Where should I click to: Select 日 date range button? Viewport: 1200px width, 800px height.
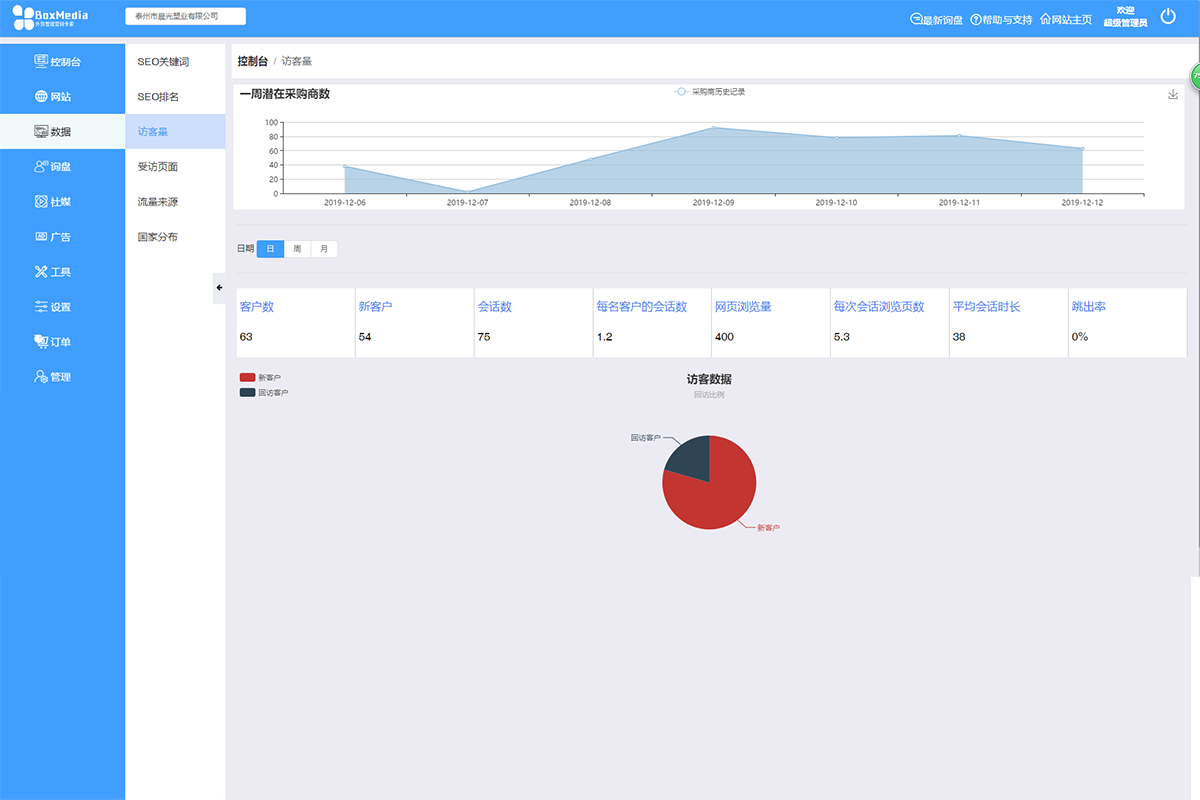click(270, 249)
